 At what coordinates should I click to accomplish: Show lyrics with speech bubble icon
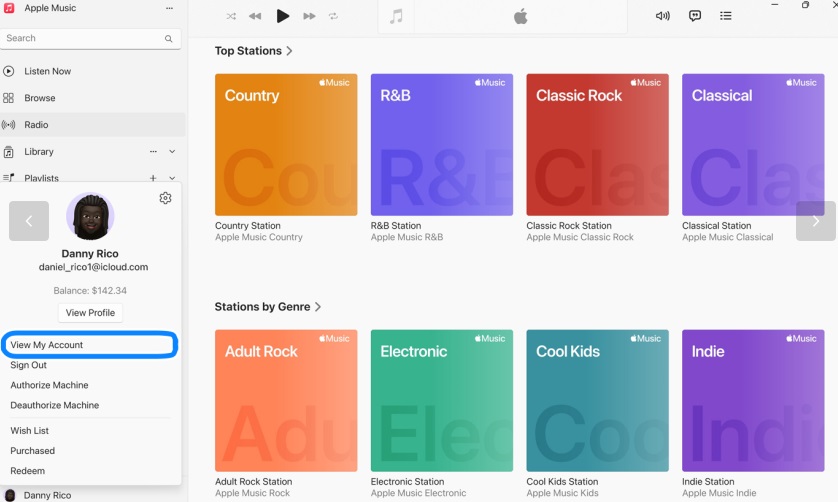pos(695,16)
